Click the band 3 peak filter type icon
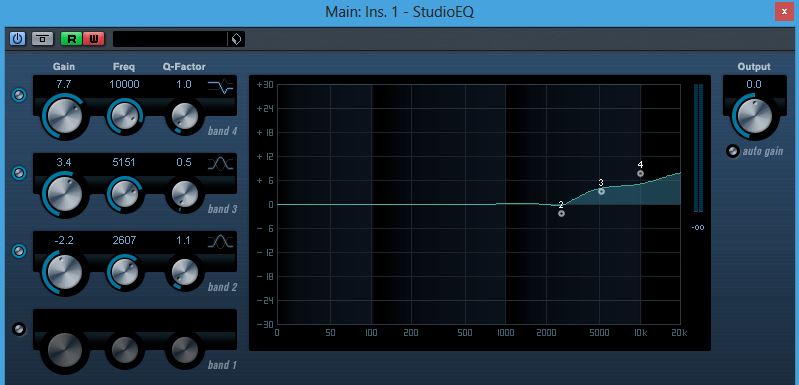This screenshot has height=385, width=799. click(221, 164)
